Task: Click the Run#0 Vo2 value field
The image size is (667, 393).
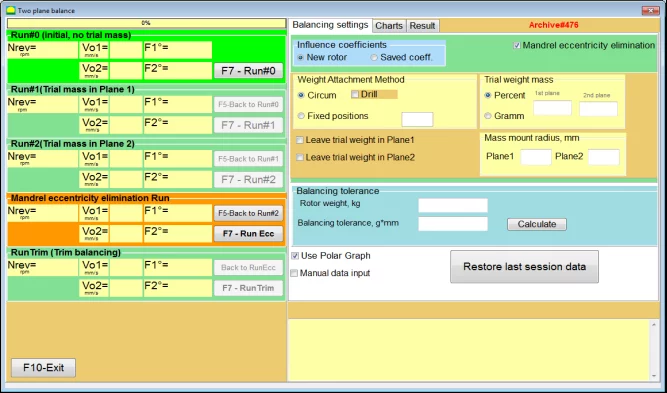Action: click(126, 71)
